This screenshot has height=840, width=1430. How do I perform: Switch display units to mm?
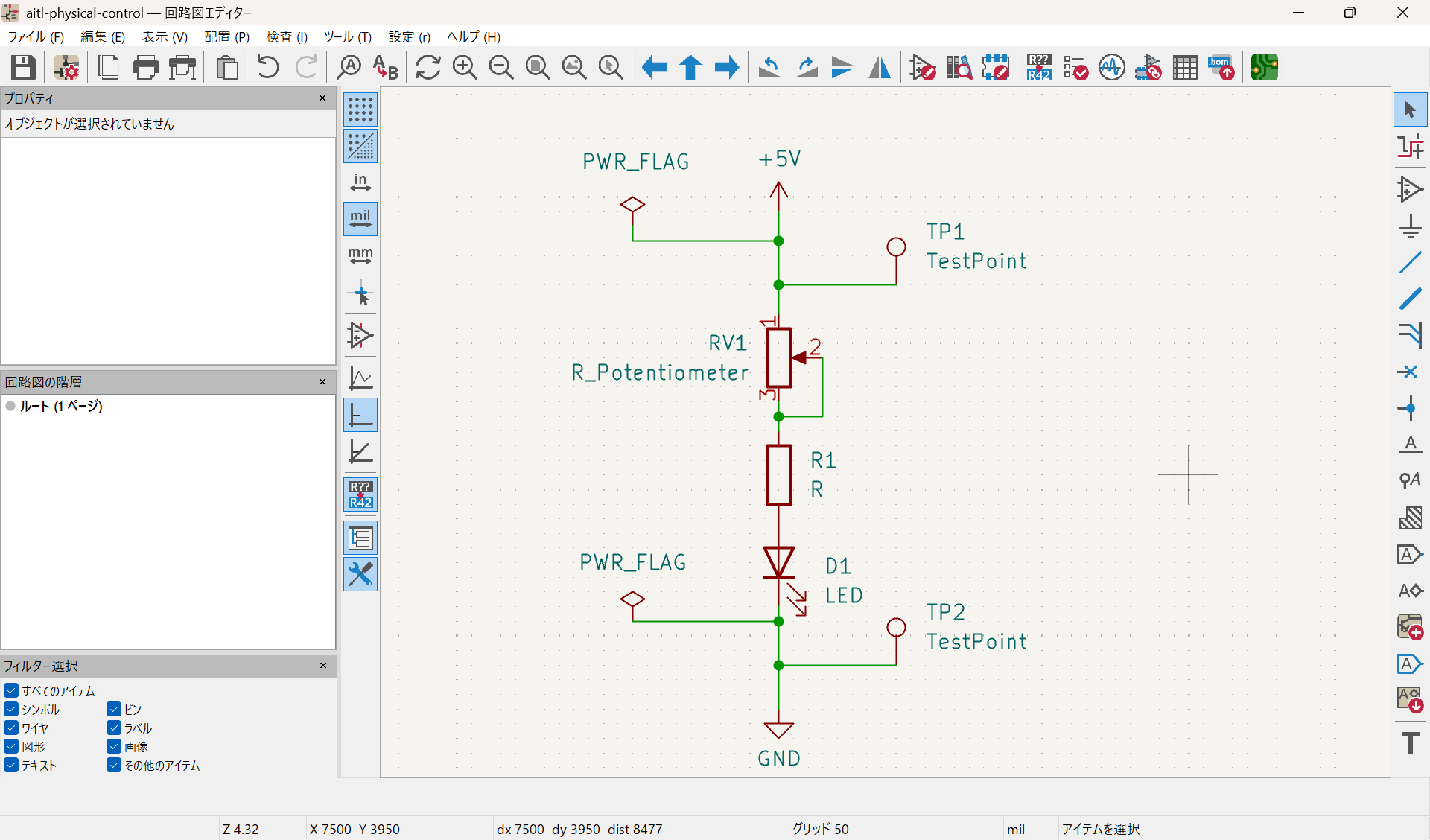coord(360,256)
